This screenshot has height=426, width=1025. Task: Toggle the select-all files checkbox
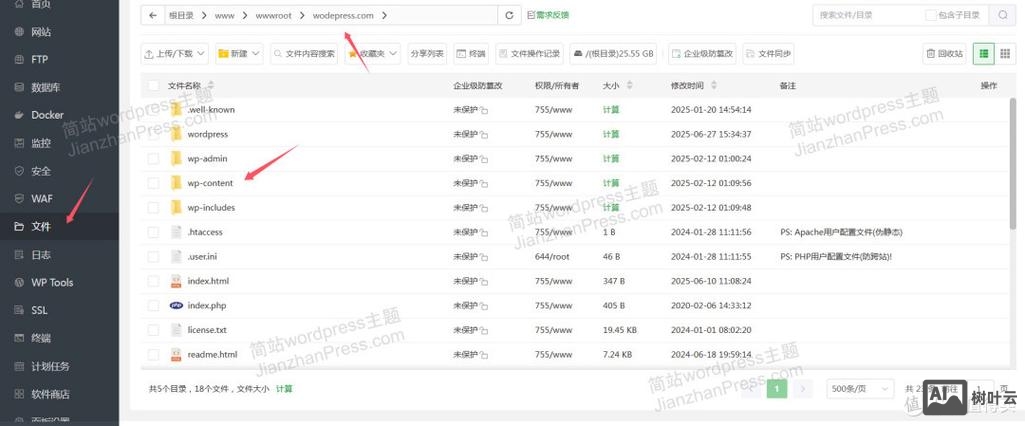[153, 86]
